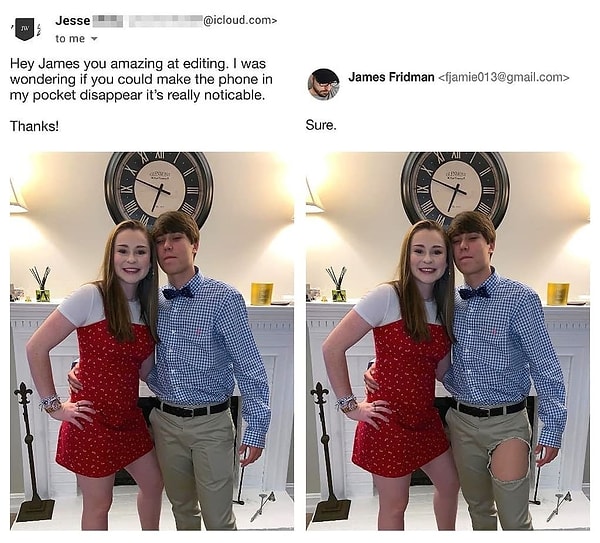
Task: Click the sender name Jesse
Action: [x=72, y=20]
